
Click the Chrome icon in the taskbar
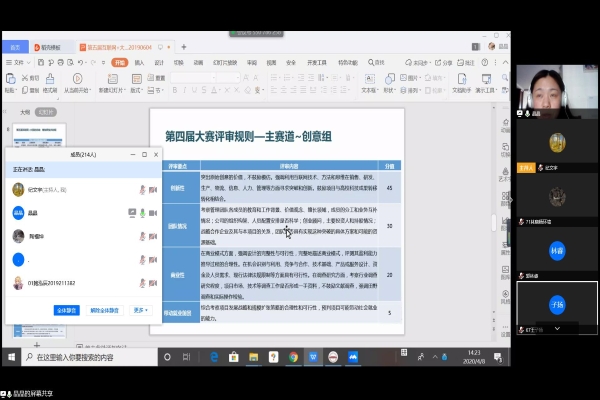click(294, 356)
